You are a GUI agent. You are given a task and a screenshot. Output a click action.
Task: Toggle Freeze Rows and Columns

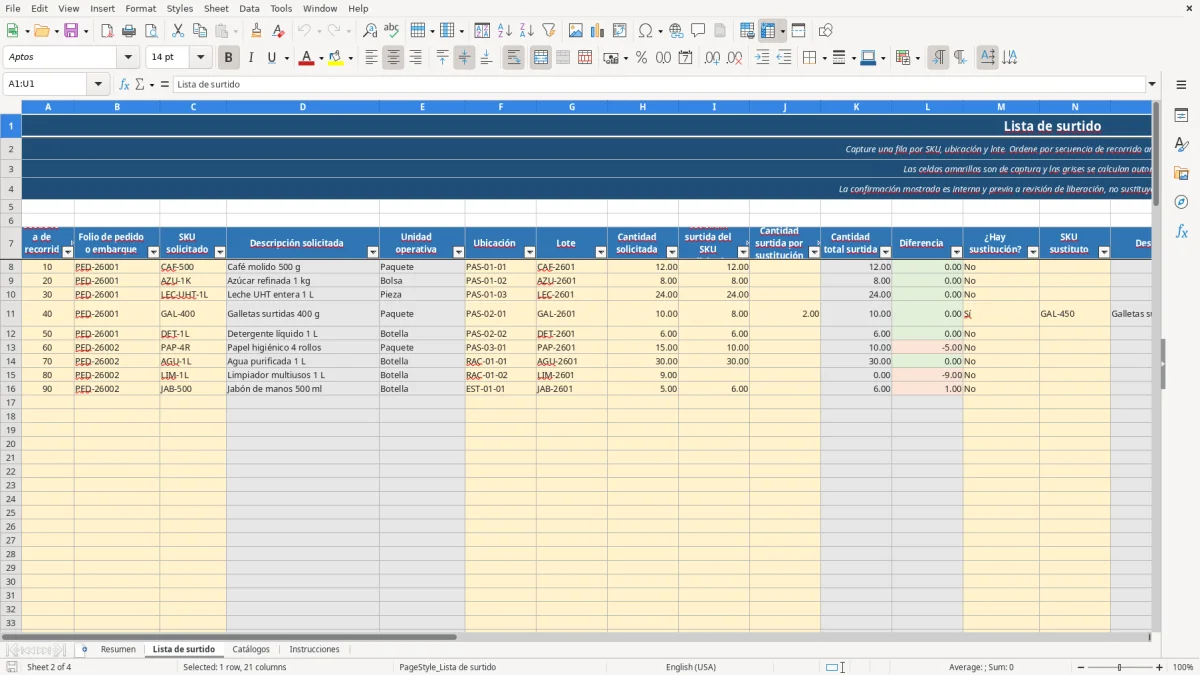768,31
